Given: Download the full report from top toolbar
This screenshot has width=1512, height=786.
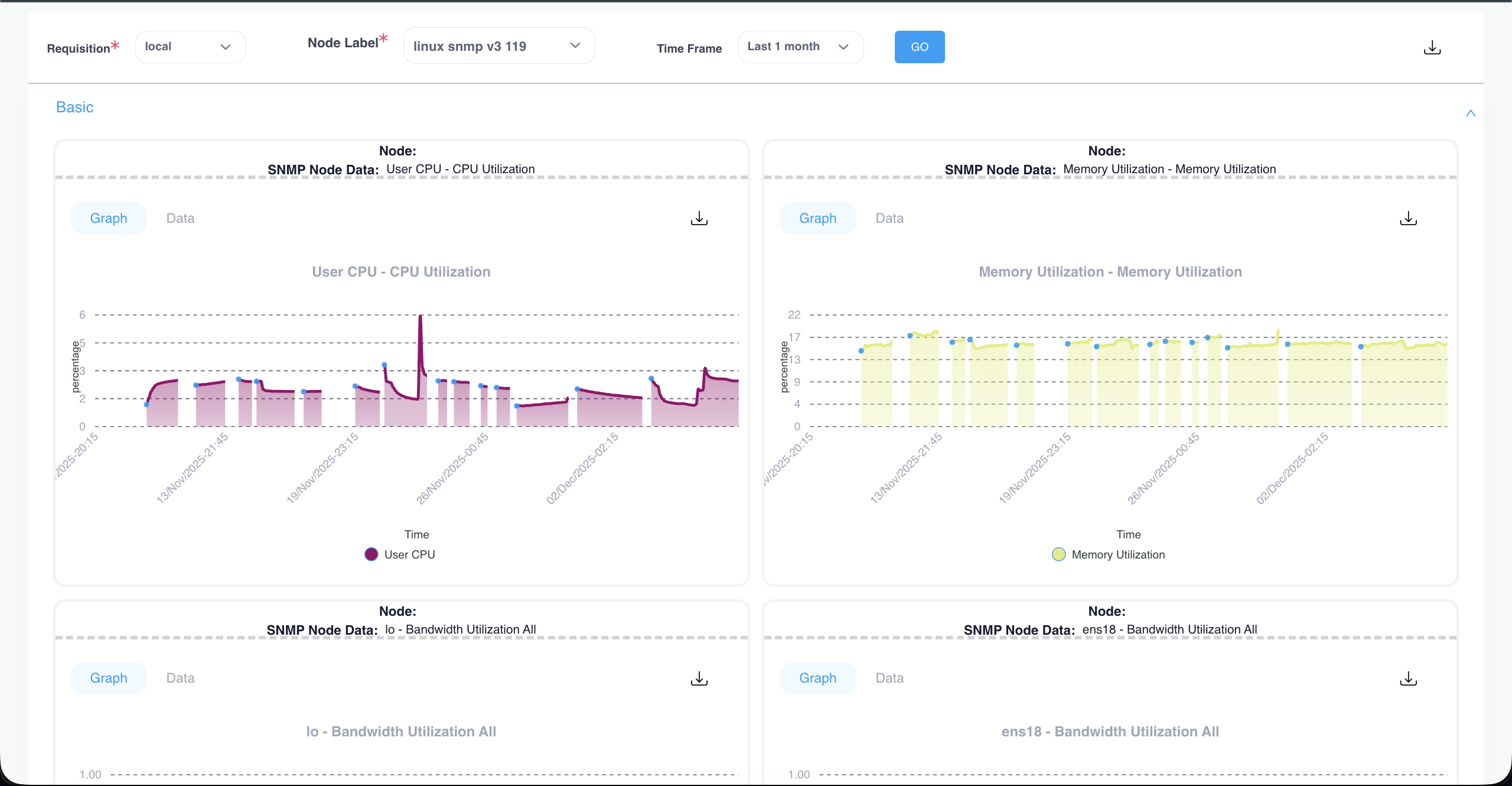Looking at the screenshot, I should [x=1432, y=47].
